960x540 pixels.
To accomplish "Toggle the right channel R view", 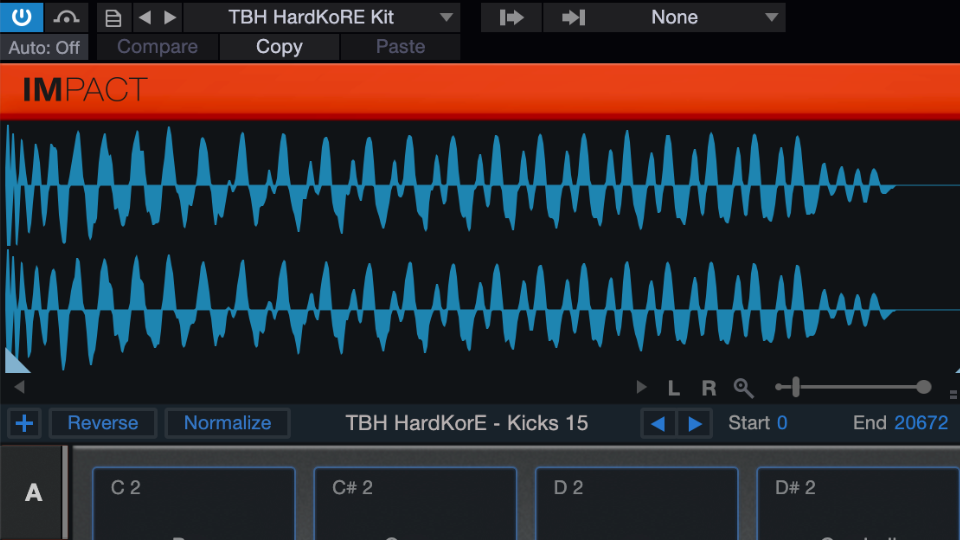I will (x=708, y=388).
